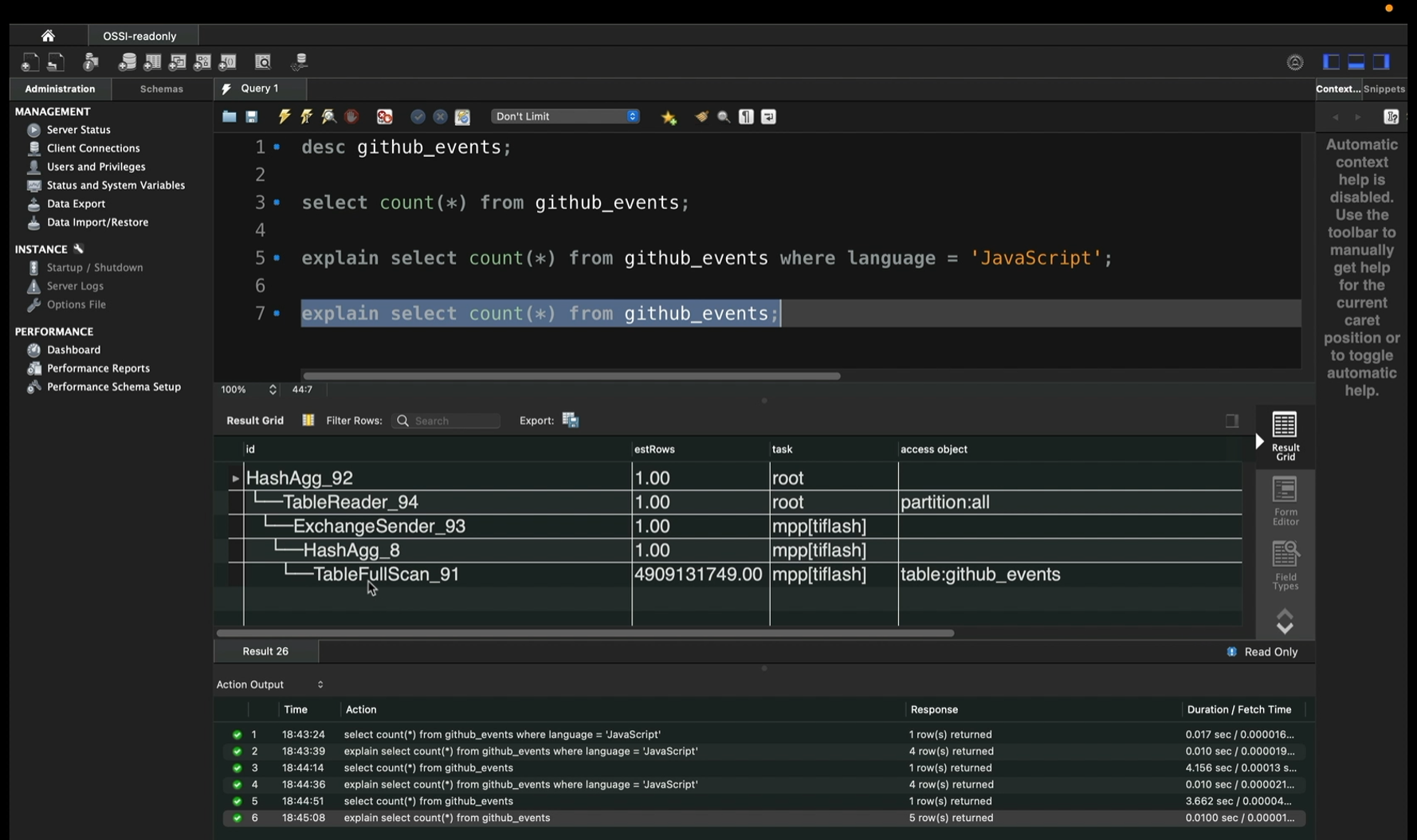
Task: Toggle the bottom output panel
Action: pyautogui.click(x=1356, y=62)
